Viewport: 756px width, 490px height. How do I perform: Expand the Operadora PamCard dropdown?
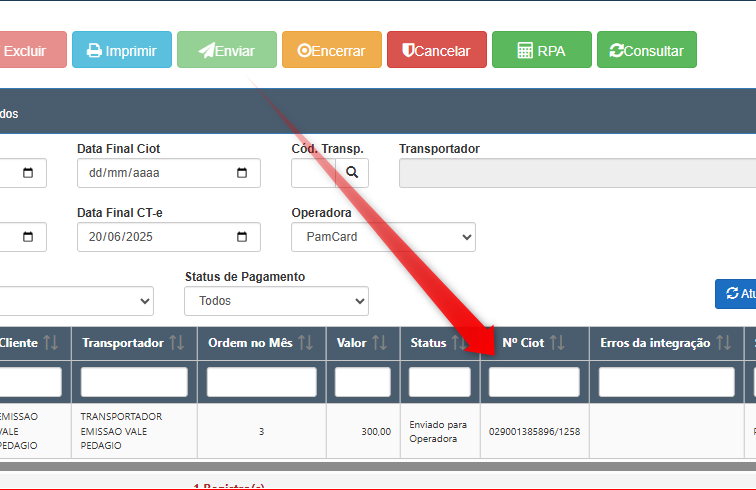(x=383, y=237)
